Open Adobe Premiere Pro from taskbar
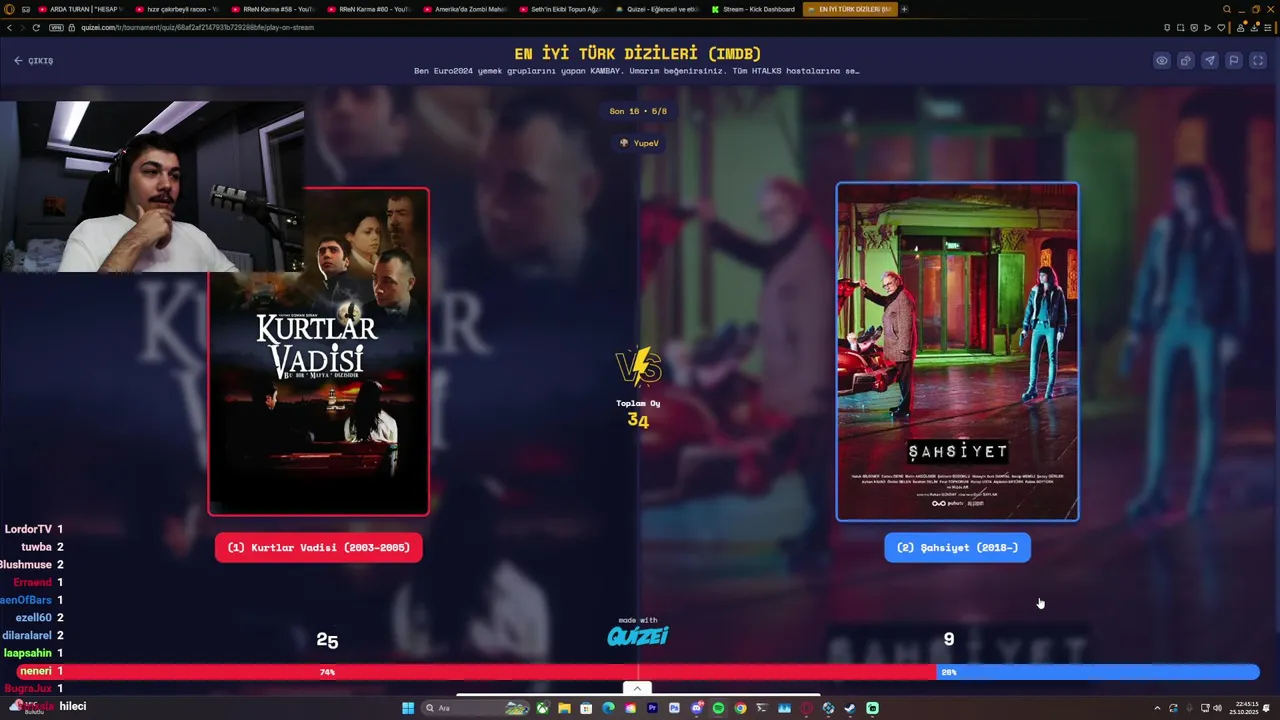 click(x=652, y=708)
